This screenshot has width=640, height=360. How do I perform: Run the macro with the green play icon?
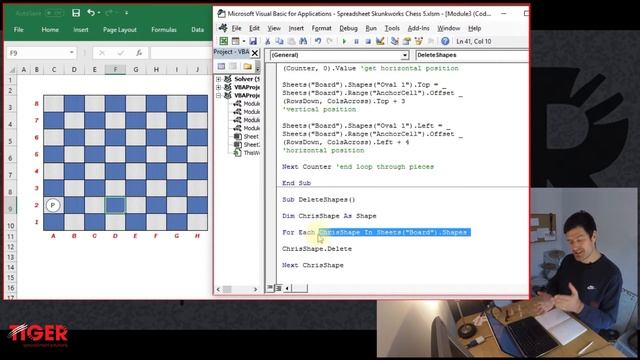click(x=344, y=41)
